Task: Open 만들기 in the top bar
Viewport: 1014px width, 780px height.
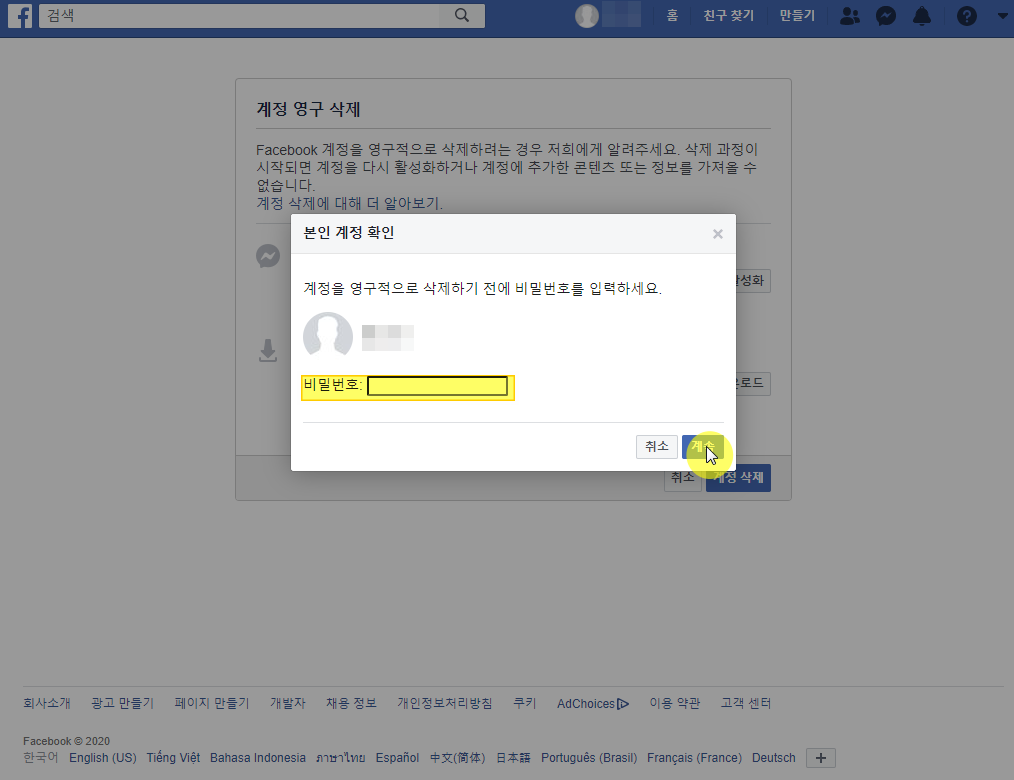Action: pyautogui.click(x=797, y=16)
